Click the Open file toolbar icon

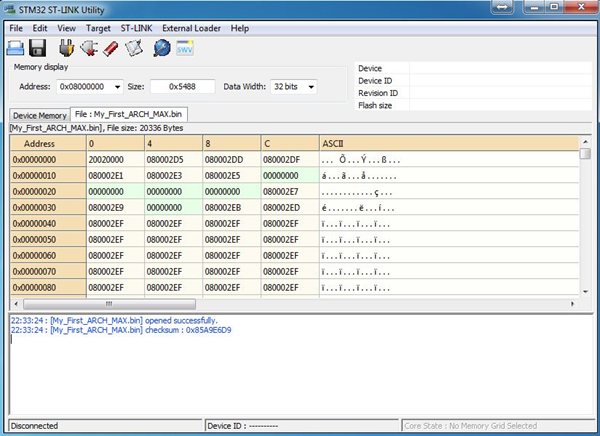(x=15, y=48)
